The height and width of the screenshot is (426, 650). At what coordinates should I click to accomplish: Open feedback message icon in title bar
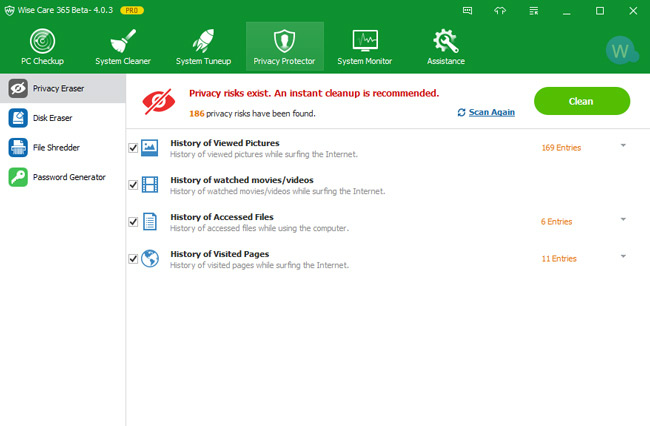tap(467, 11)
